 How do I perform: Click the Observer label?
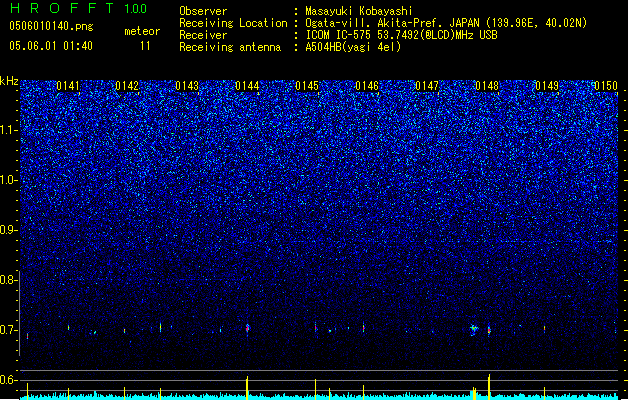pyautogui.click(x=203, y=11)
